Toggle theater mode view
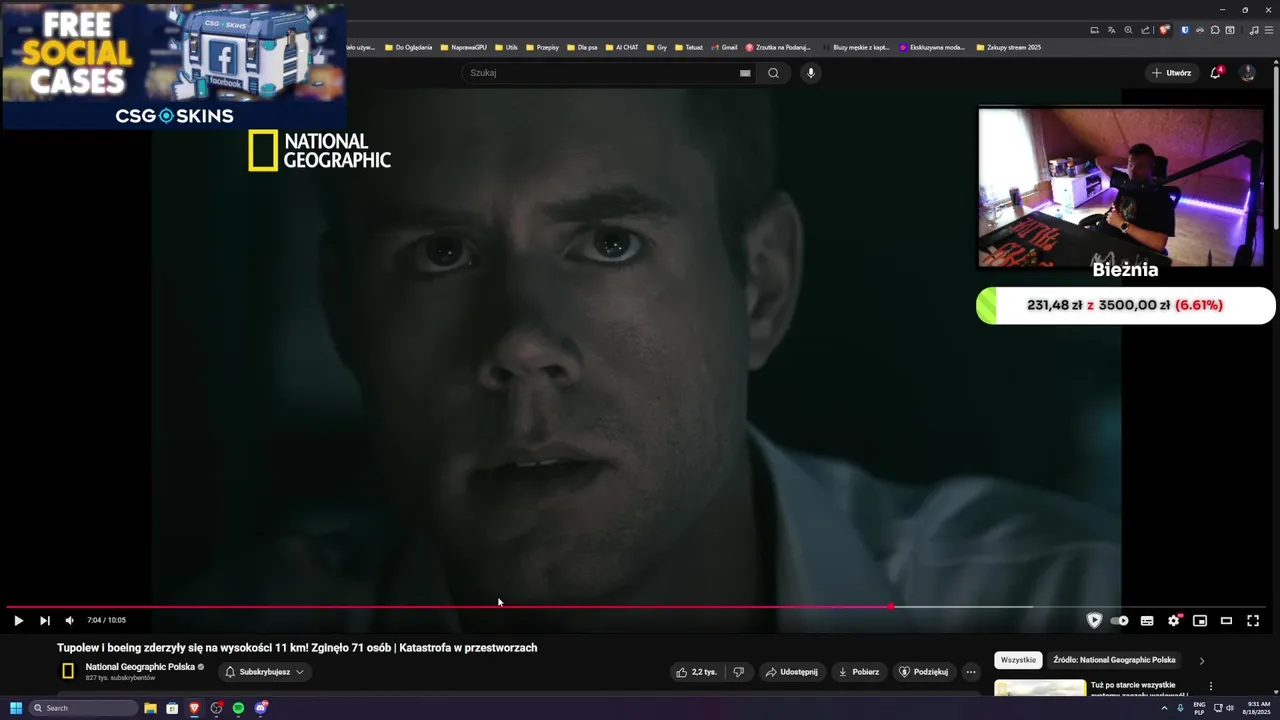Image resolution: width=1280 pixels, height=720 pixels. click(x=1226, y=620)
